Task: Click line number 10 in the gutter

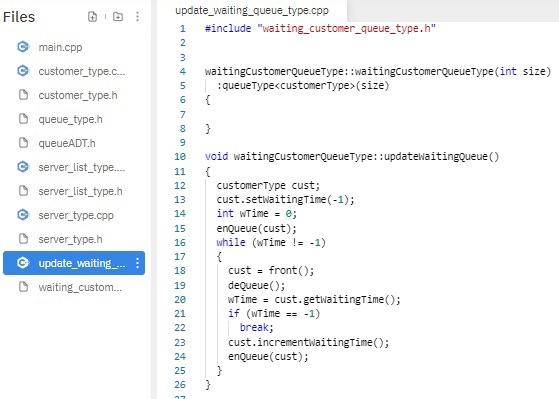Action: [x=180, y=157]
